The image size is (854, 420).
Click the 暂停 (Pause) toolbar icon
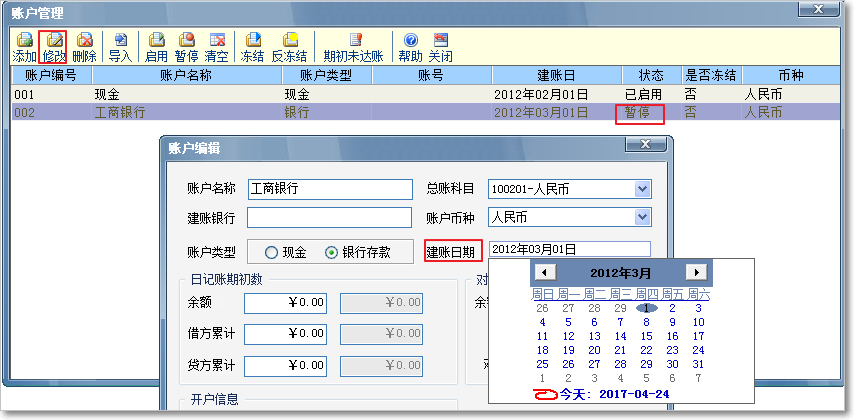[x=186, y=47]
